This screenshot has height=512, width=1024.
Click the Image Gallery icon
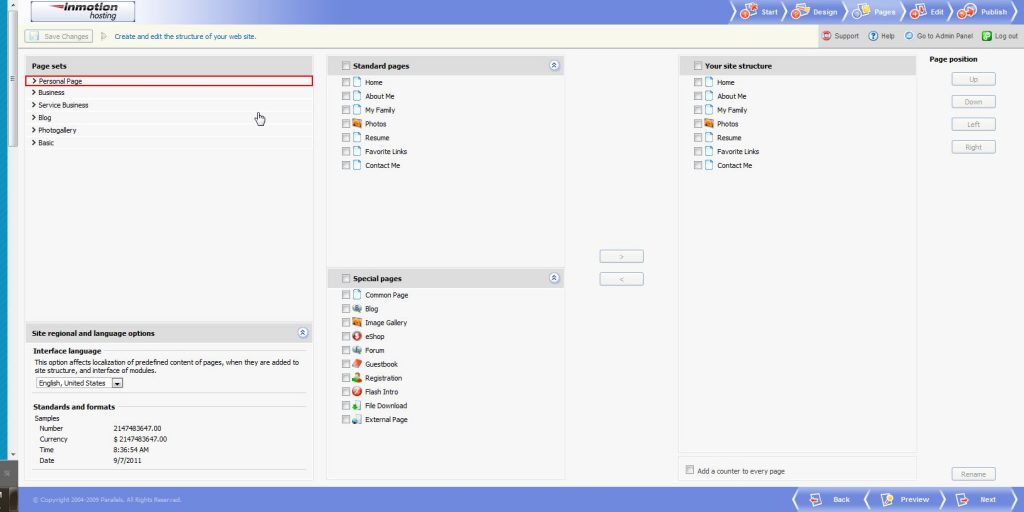[x=357, y=322]
